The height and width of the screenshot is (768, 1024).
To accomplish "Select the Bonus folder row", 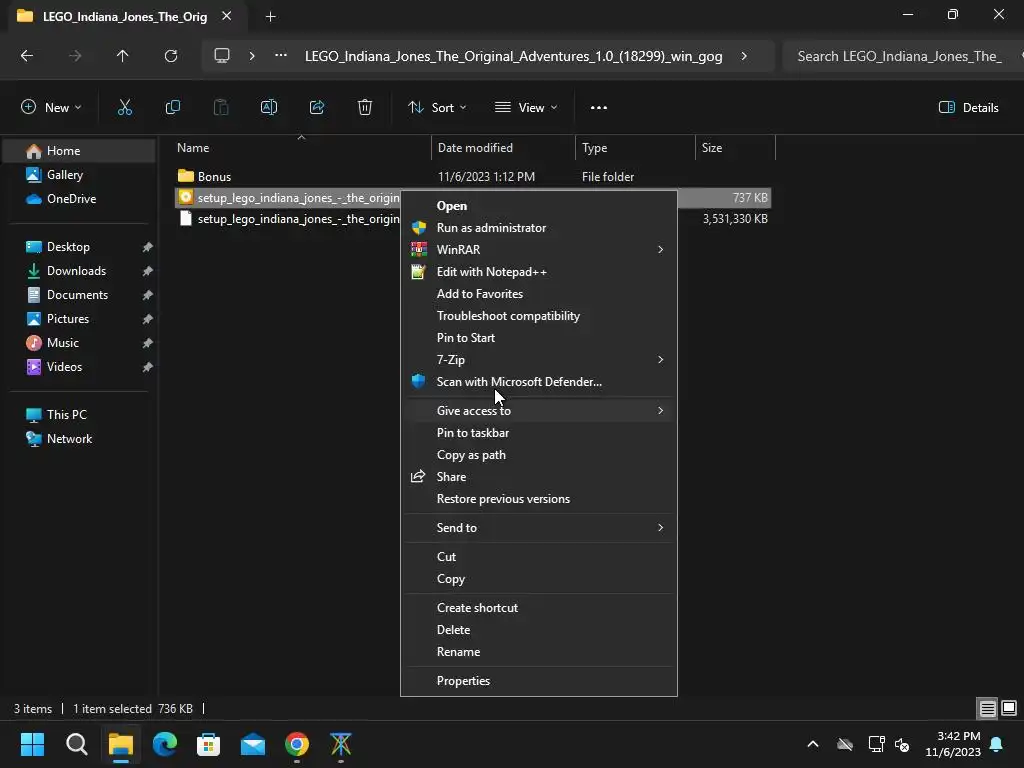I will tap(473, 177).
